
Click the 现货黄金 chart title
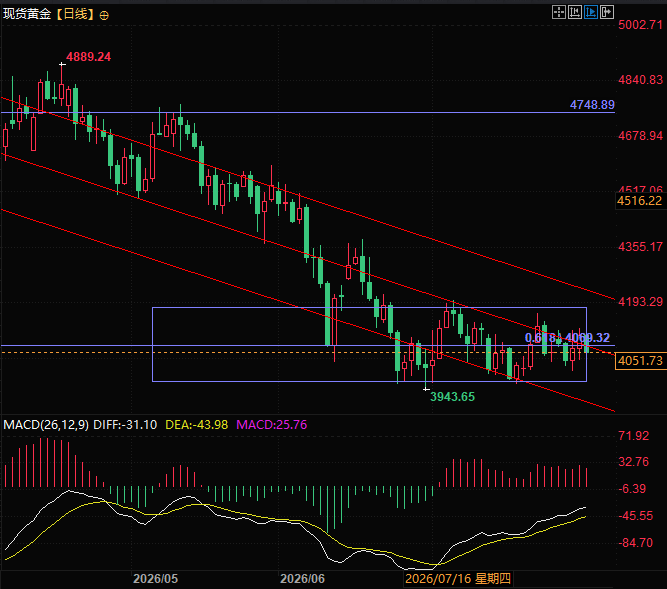click(x=27, y=14)
